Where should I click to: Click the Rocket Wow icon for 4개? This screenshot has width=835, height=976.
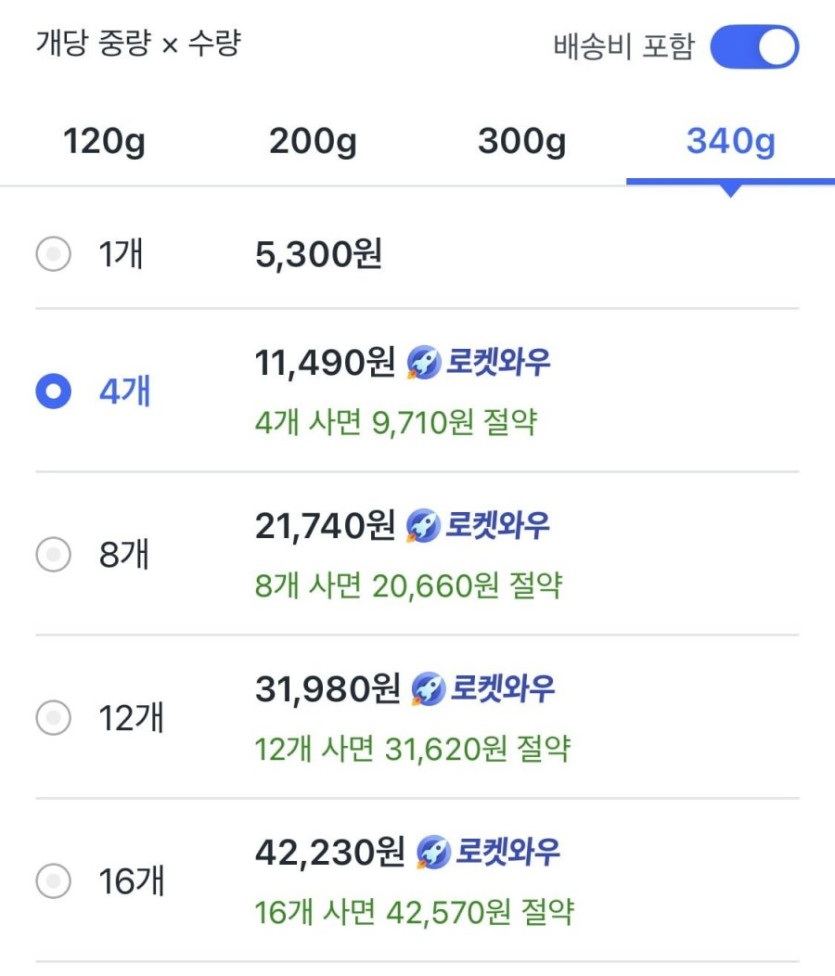423,364
